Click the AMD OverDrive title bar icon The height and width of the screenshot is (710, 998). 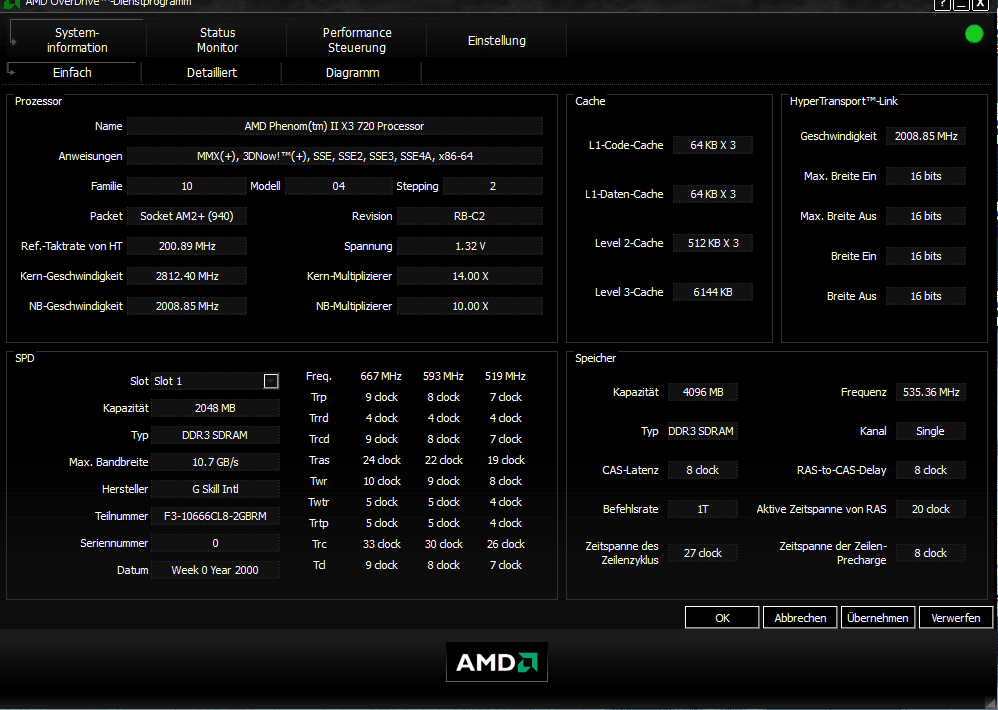11,4
